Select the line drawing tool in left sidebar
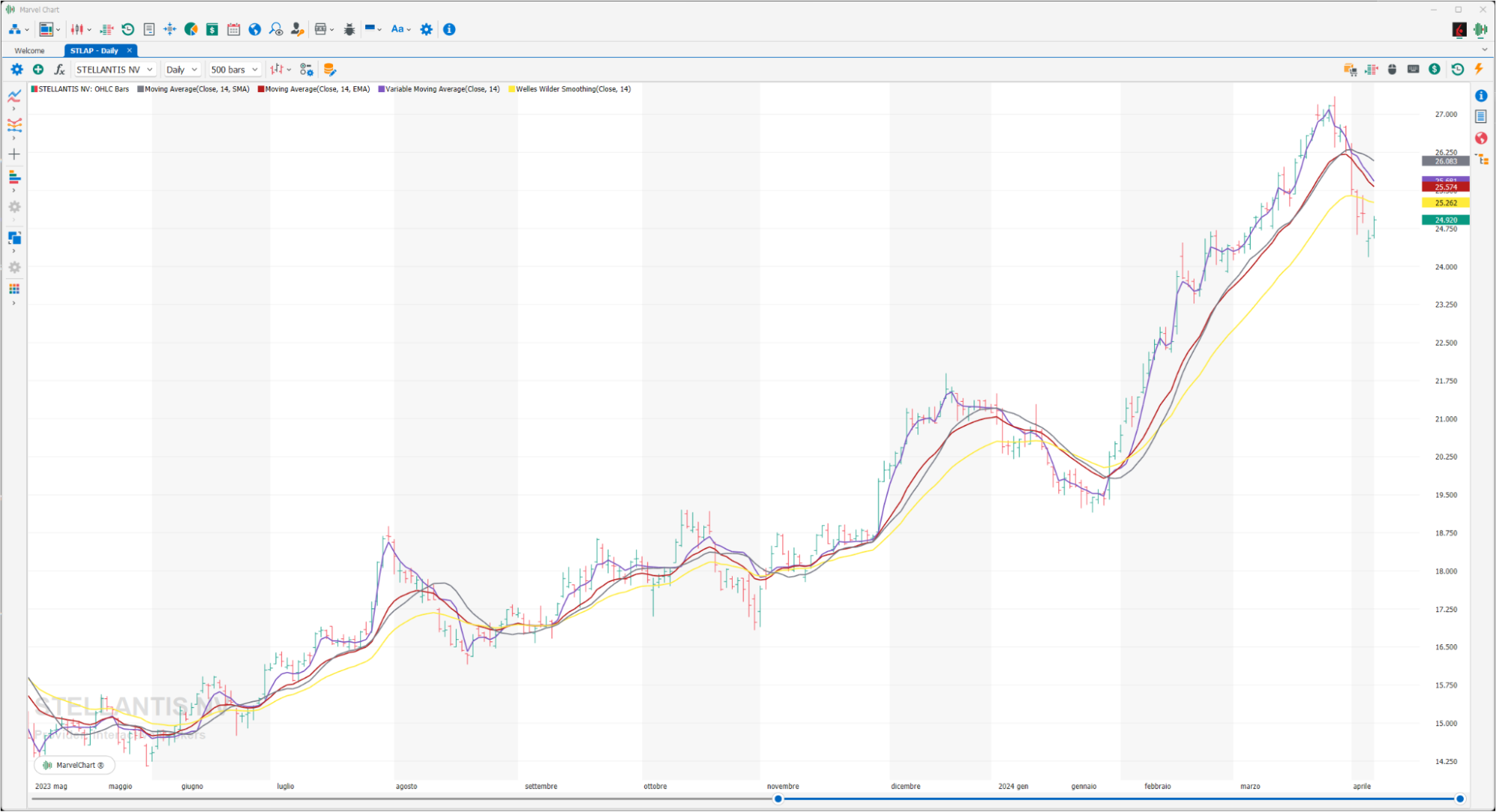Viewport: 1496px width, 812px height. [x=14, y=96]
